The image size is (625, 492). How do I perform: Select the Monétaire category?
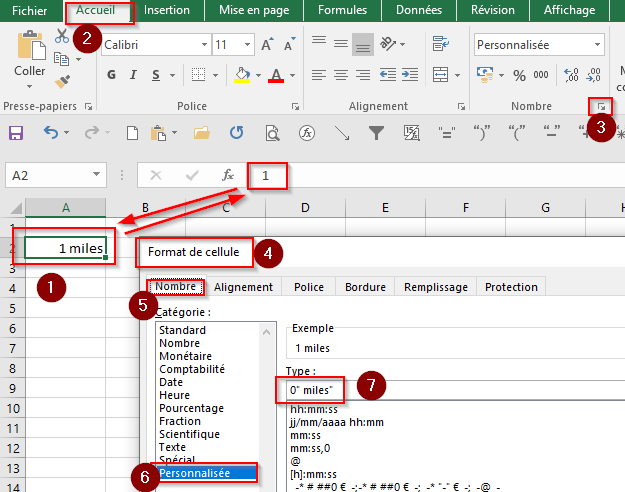coord(185,356)
